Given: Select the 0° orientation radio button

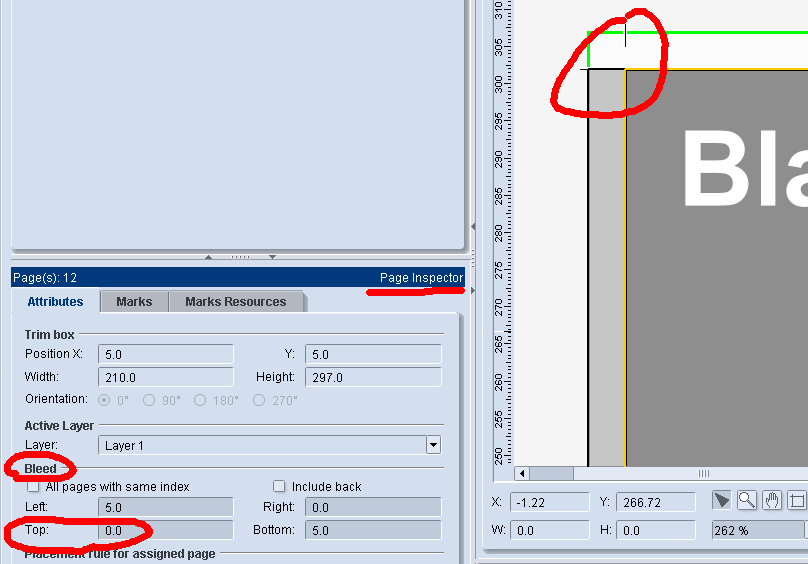Looking at the screenshot, I should (x=104, y=400).
